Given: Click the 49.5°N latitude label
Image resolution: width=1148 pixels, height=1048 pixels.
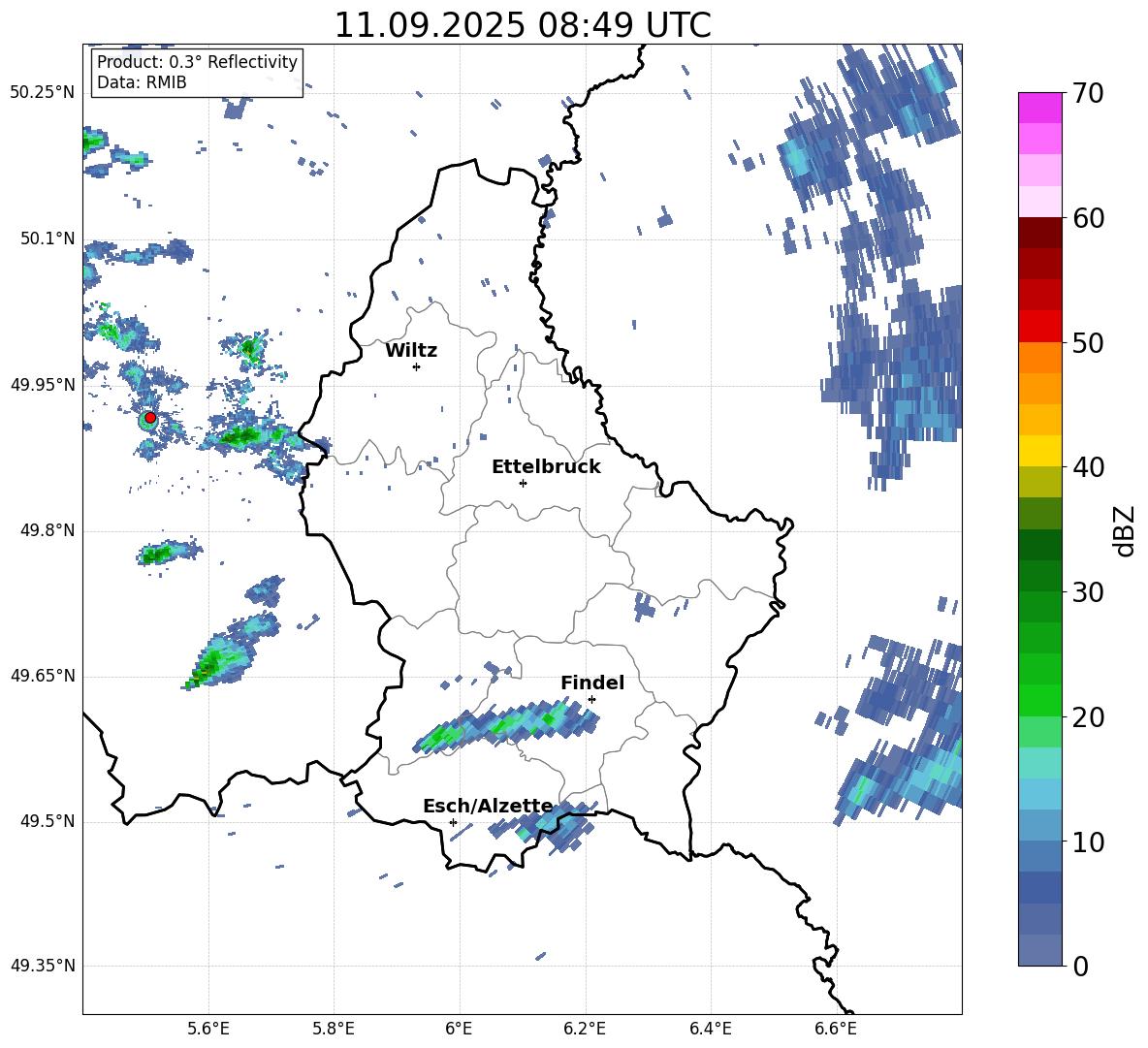Looking at the screenshot, I should click(47, 821).
